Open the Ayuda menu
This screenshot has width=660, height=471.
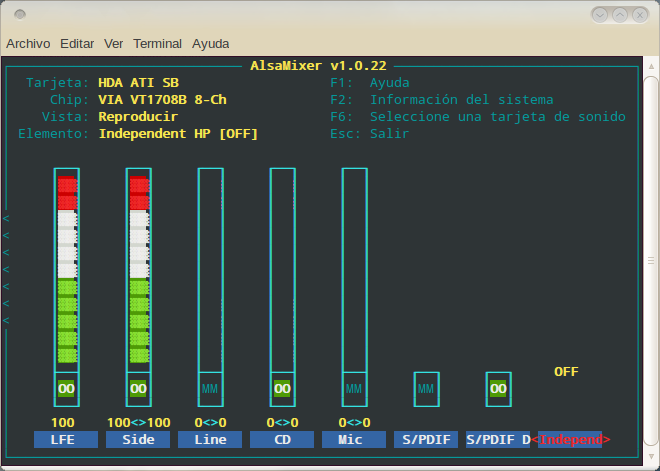point(210,44)
